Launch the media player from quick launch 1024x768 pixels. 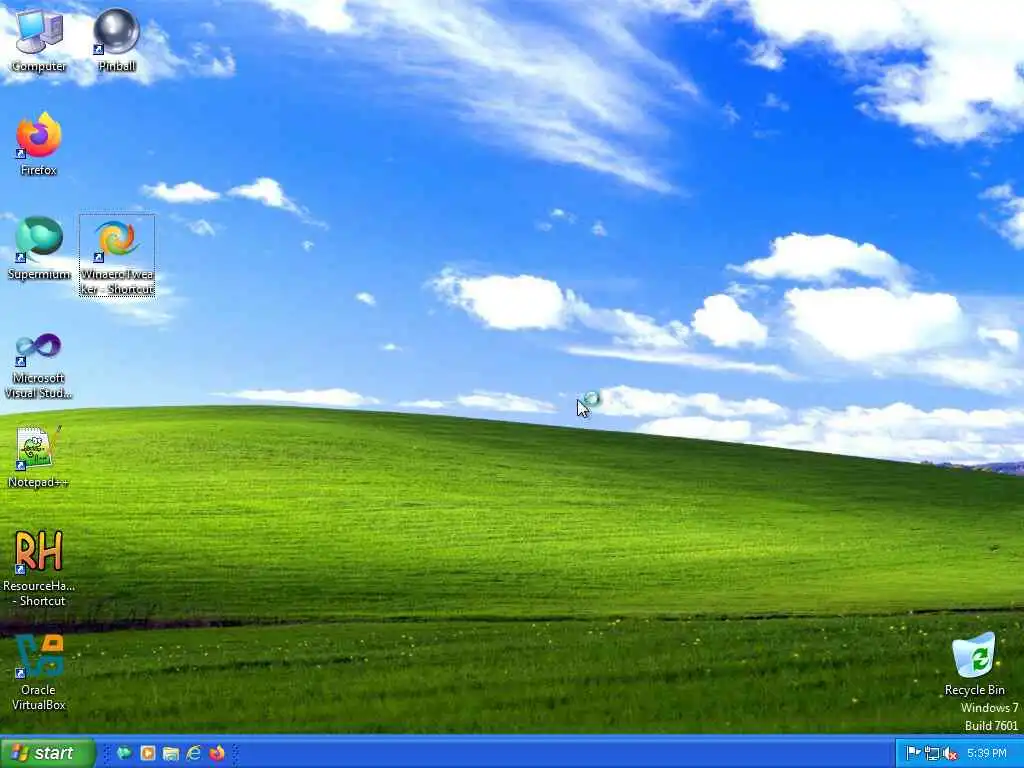(148, 753)
